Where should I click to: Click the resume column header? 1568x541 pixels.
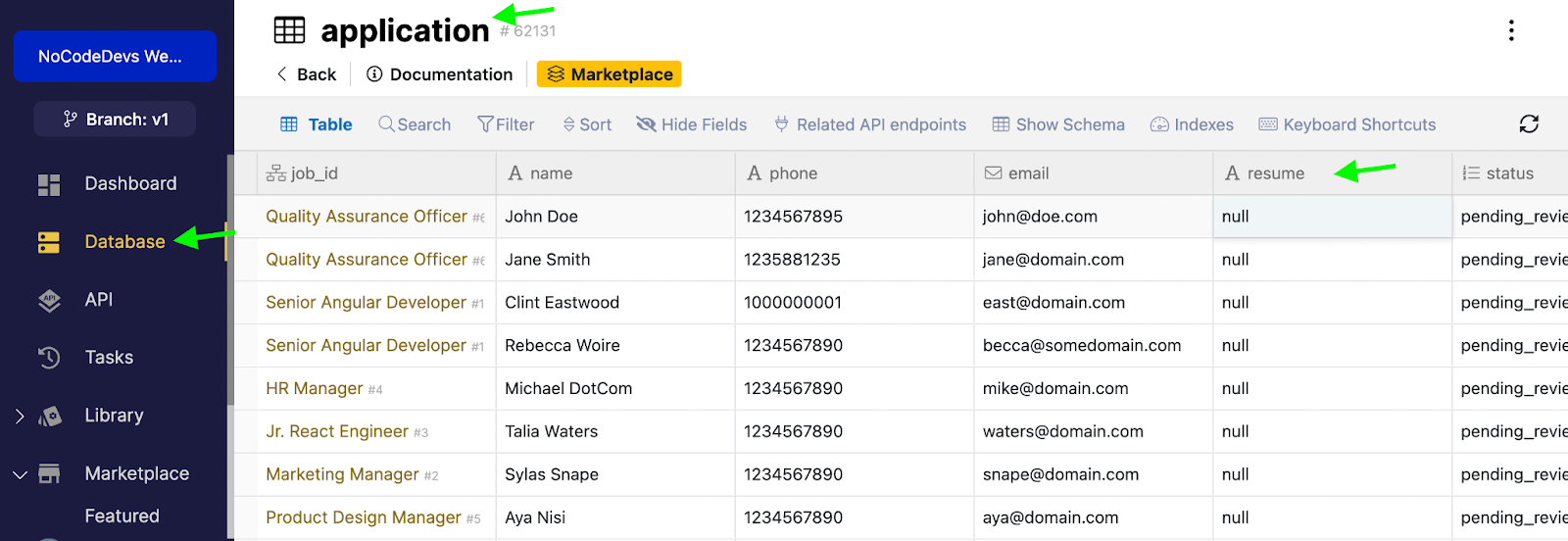tap(1333, 173)
